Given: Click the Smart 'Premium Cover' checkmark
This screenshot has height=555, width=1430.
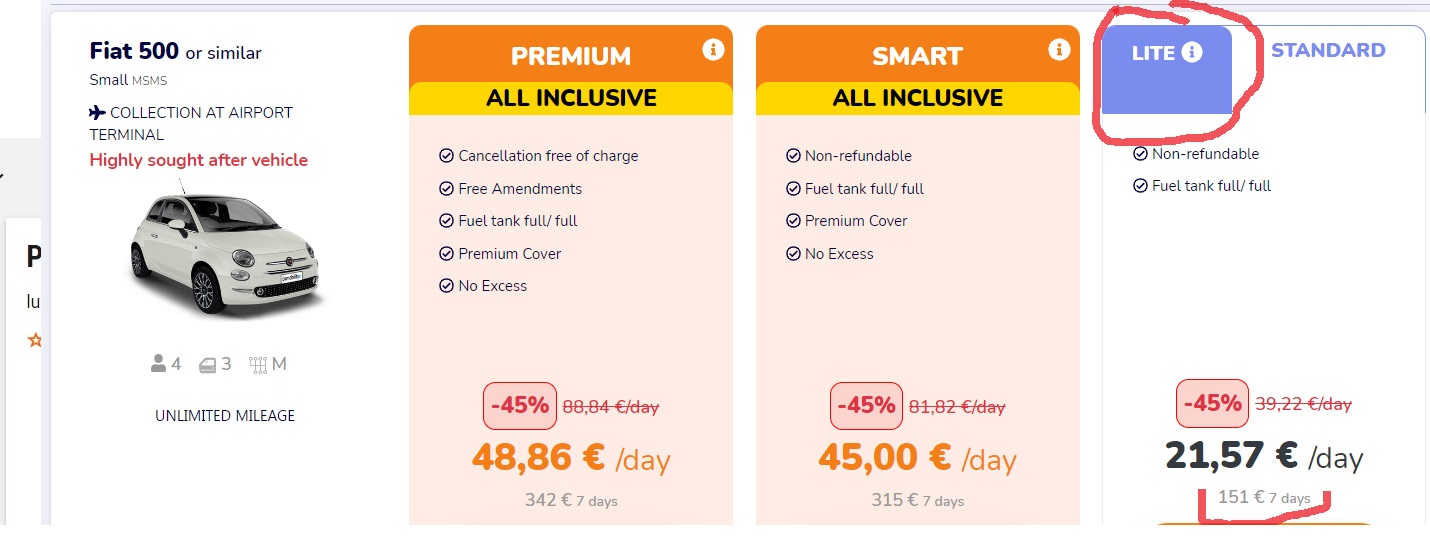Looking at the screenshot, I should click(793, 221).
